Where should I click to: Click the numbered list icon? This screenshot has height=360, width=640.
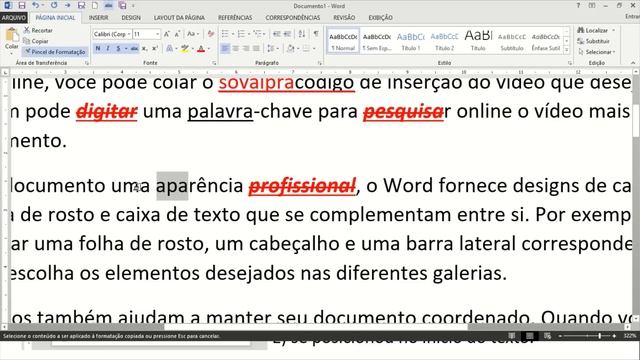tap(241, 34)
